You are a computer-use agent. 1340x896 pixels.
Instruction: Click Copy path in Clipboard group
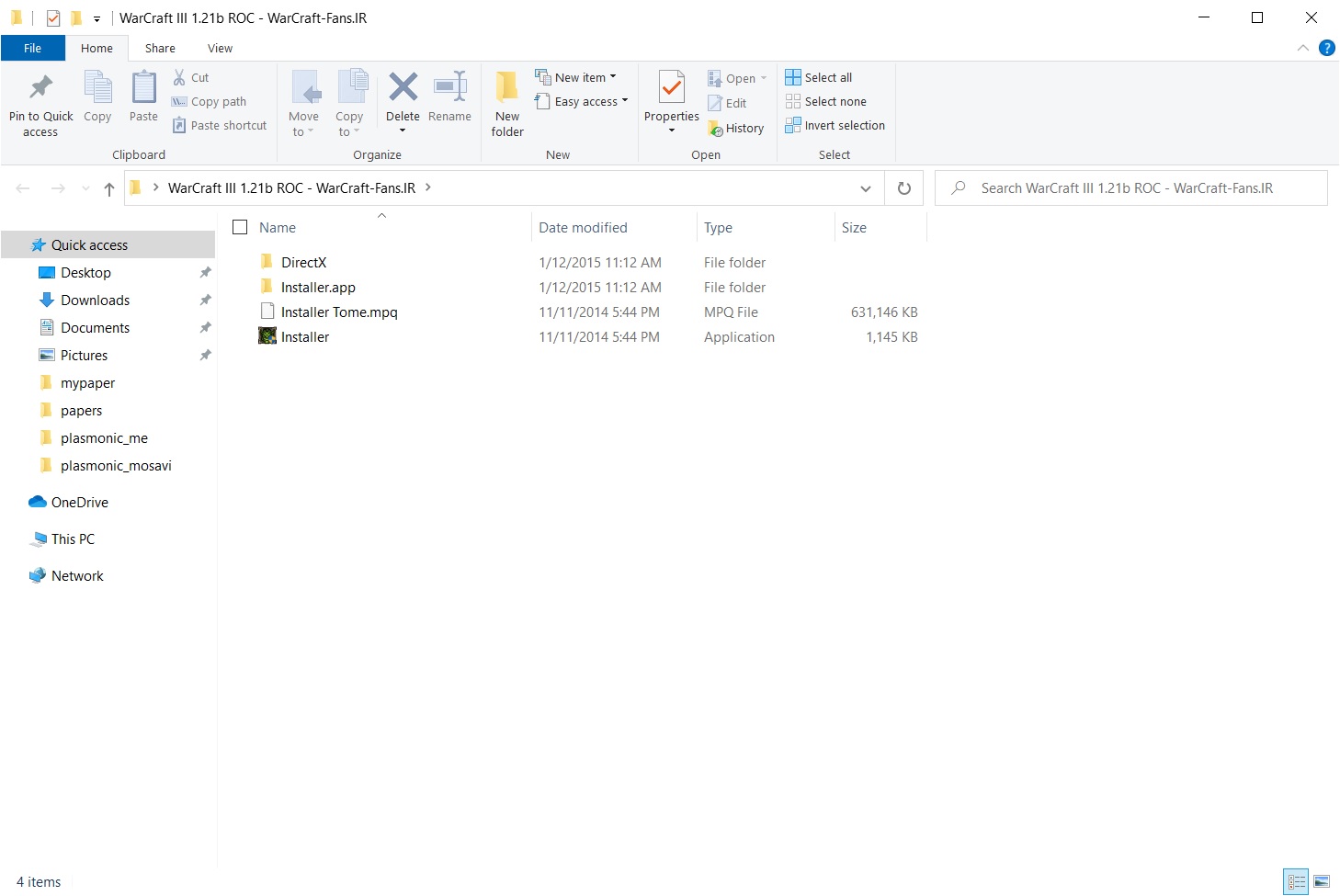(x=209, y=101)
